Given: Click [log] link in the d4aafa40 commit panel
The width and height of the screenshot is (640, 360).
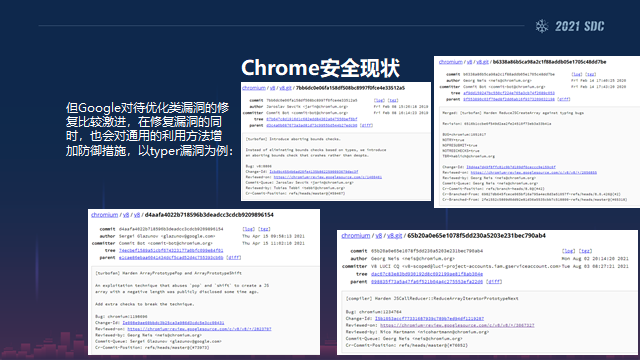Looking at the screenshot, I should pyautogui.click(x=249, y=229).
